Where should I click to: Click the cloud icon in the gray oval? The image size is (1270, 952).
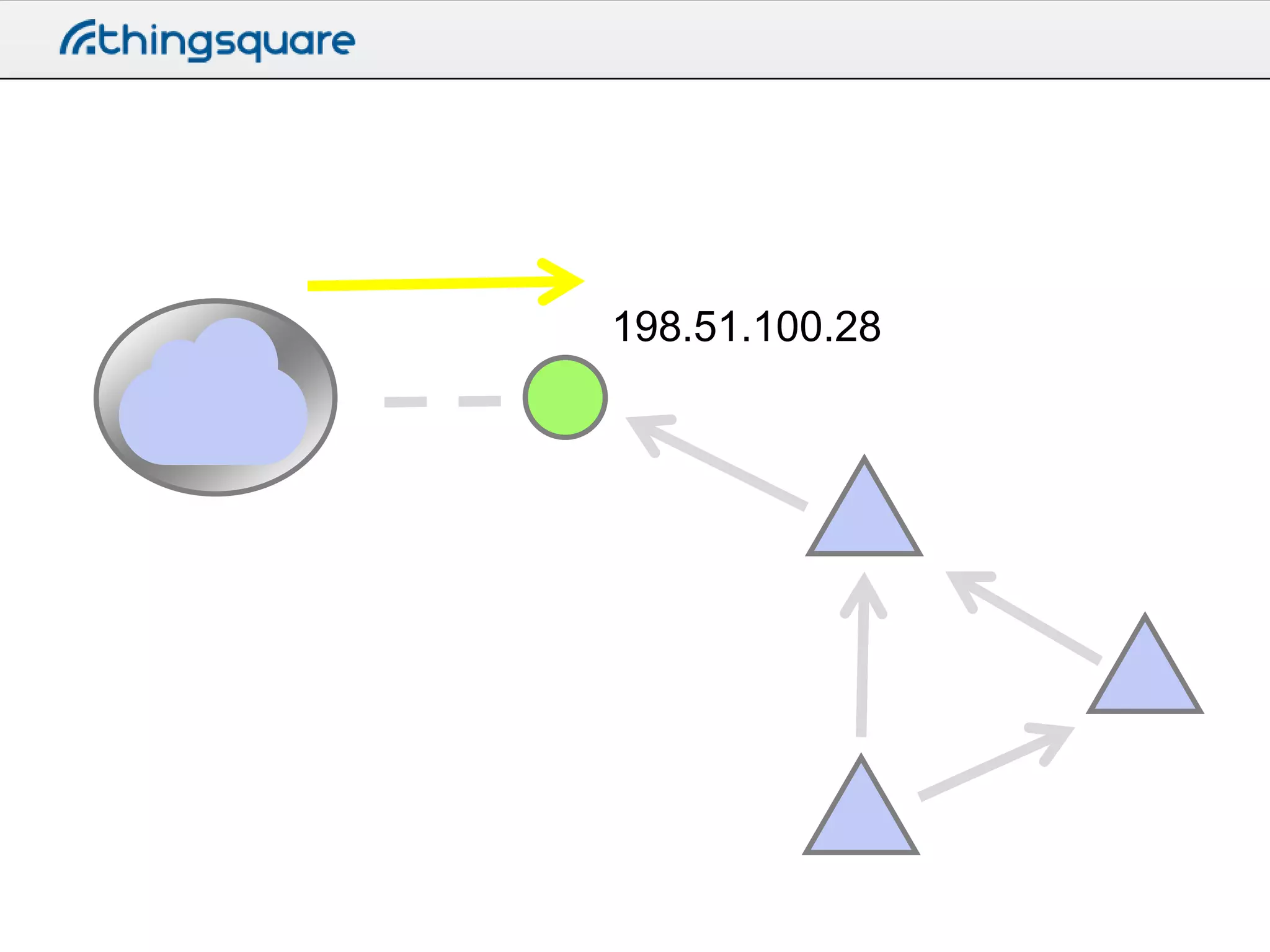coord(213,403)
